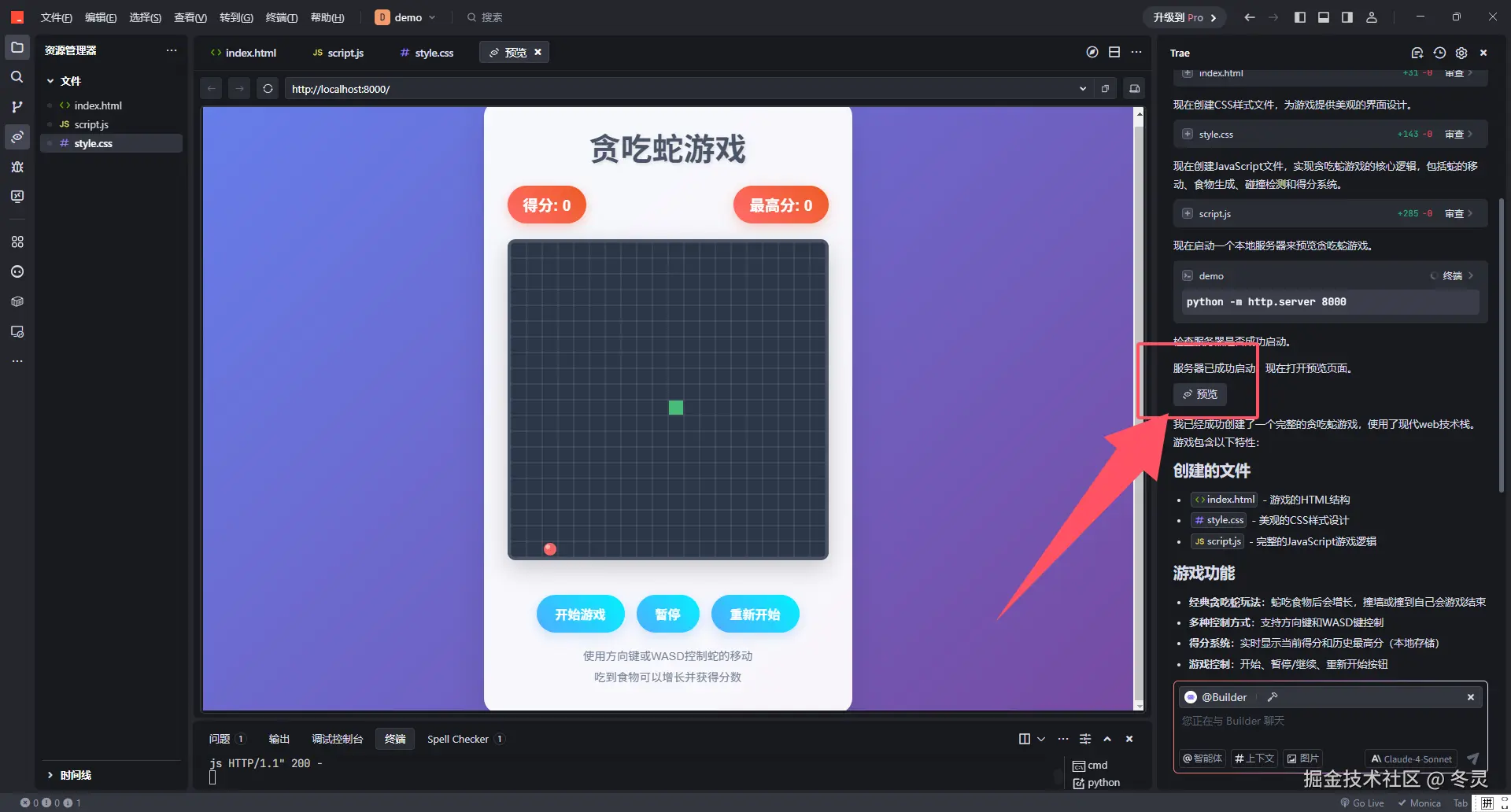
Task: Expand the 时间线 section in the explorer
Action: click(75, 775)
